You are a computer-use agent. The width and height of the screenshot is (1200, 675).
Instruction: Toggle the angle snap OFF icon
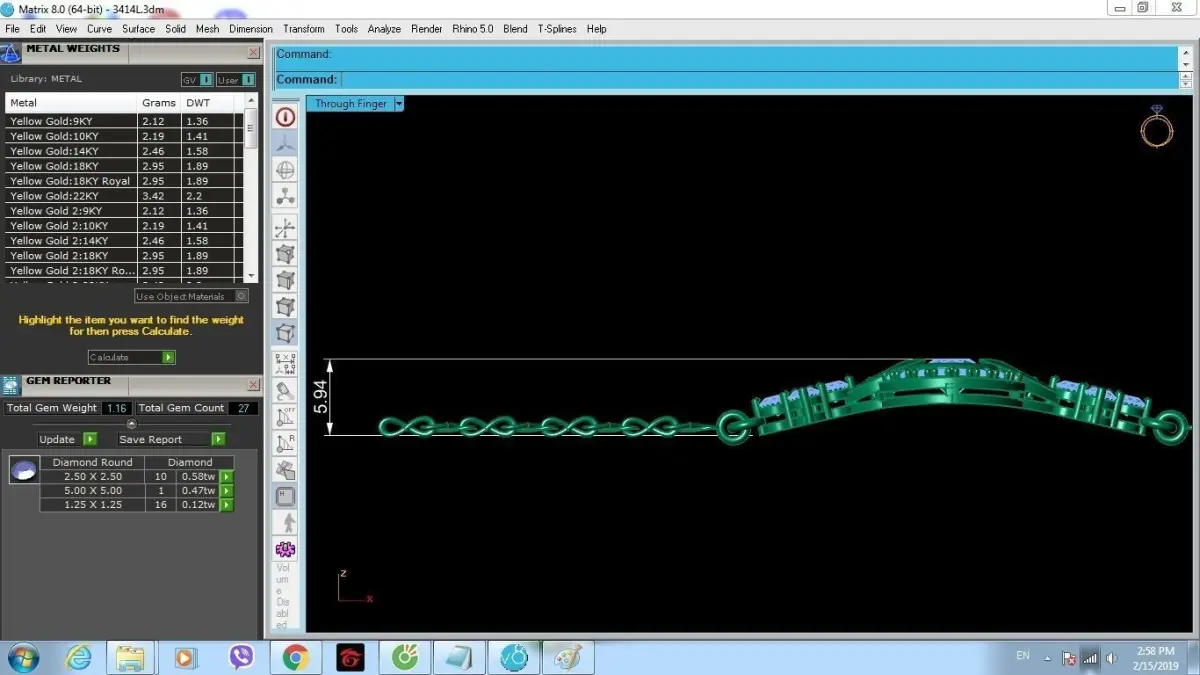285,416
